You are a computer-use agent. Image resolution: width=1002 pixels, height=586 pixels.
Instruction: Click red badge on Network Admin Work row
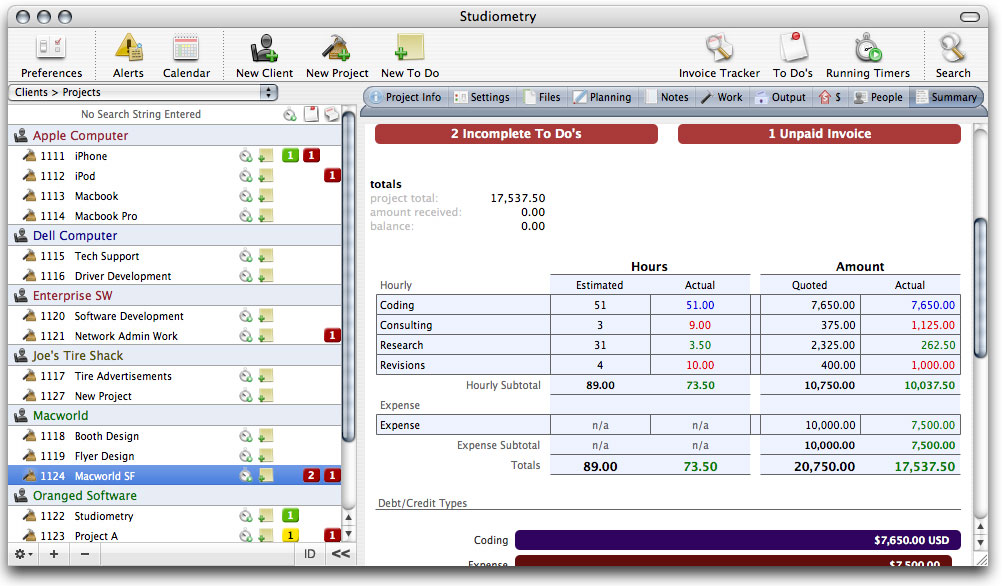332,335
